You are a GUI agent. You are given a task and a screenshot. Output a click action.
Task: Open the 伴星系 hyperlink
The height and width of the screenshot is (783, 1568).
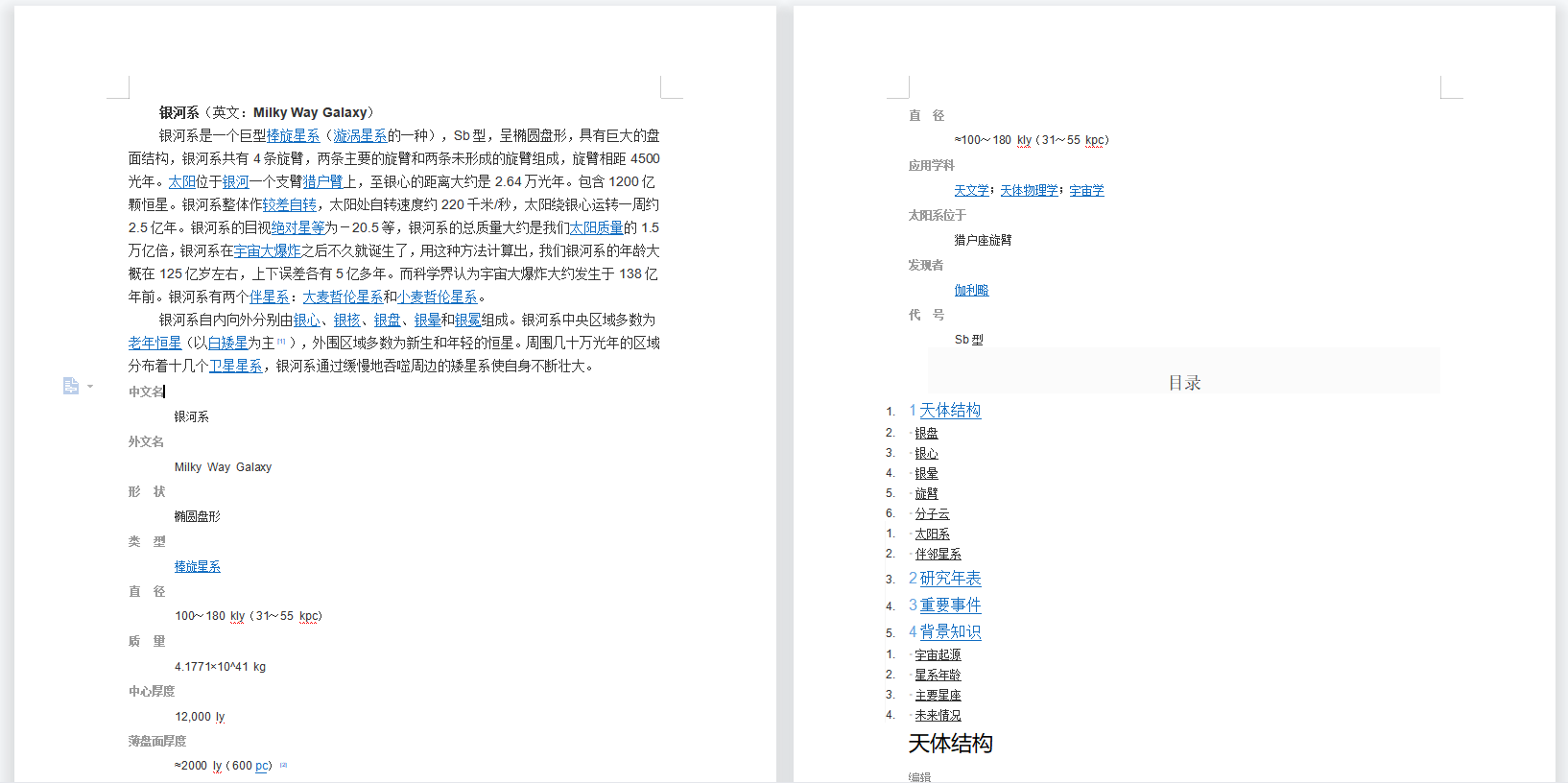[269, 297]
